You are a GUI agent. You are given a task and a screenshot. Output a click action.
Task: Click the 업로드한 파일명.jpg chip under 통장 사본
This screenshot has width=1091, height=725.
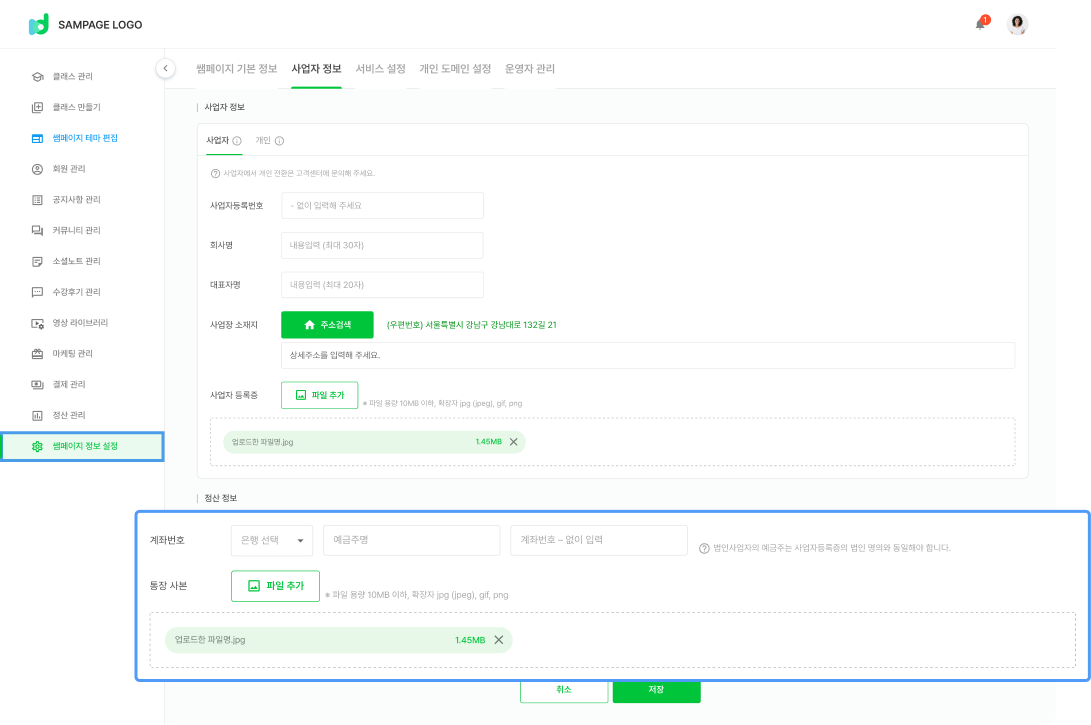click(338, 640)
